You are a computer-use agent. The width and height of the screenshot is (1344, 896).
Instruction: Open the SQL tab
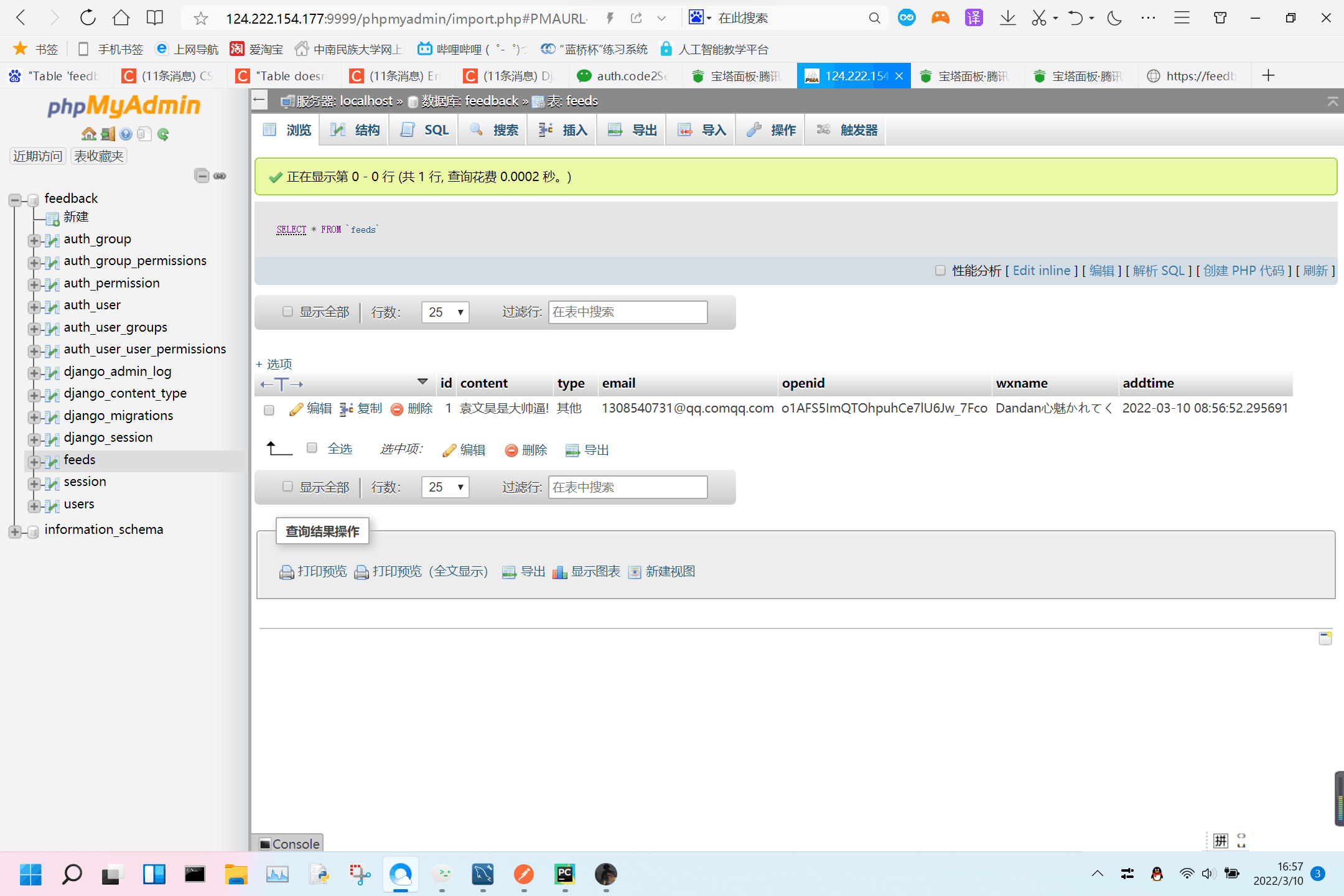tap(424, 130)
